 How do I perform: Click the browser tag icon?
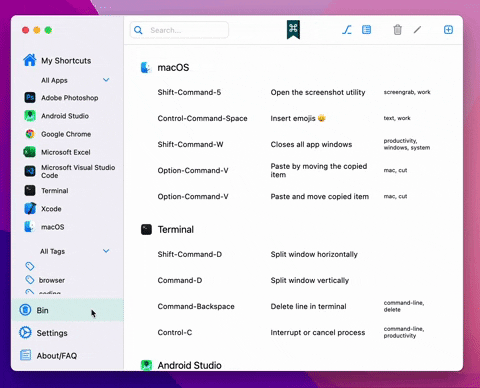click(30, 280)
